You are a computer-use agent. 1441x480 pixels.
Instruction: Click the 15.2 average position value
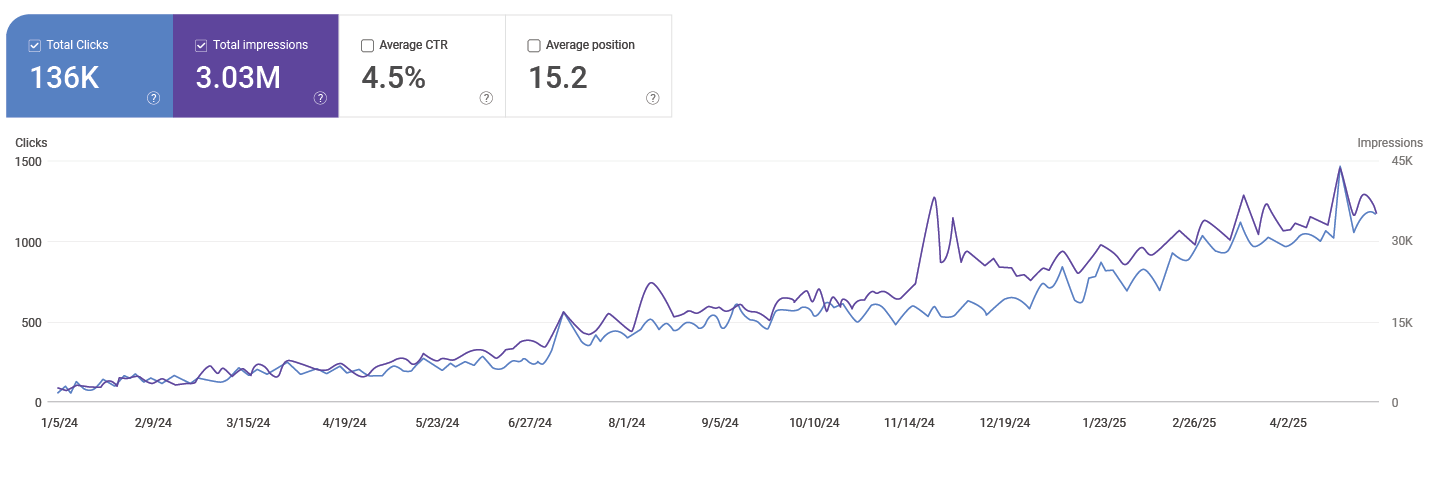point(557,78)
